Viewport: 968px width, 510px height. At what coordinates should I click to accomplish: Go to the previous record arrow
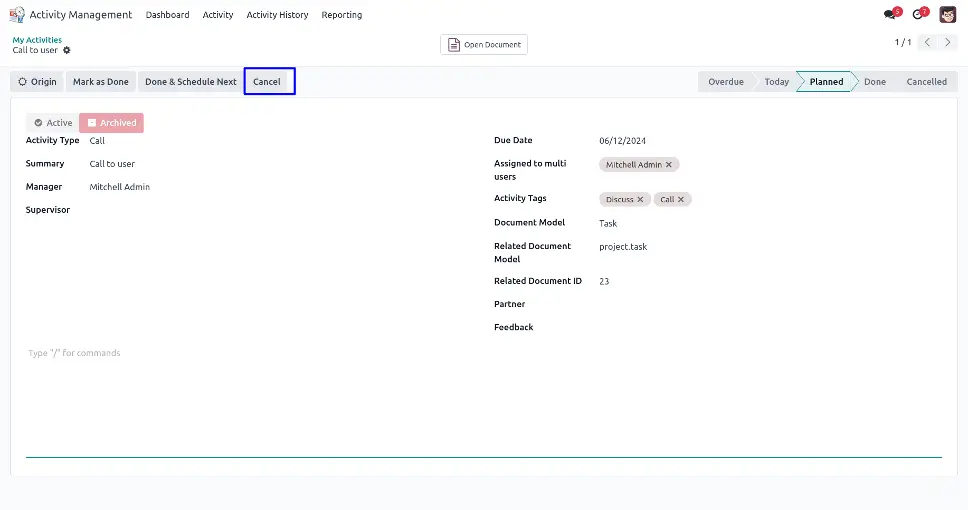(927, 43)
